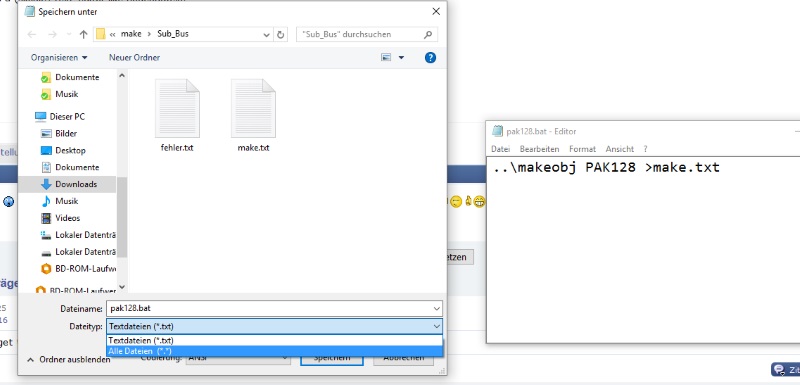The height and width of the screenshot is (385, 800).
Task: Open Format menu in Editor
Action: [x=582, y=149]
